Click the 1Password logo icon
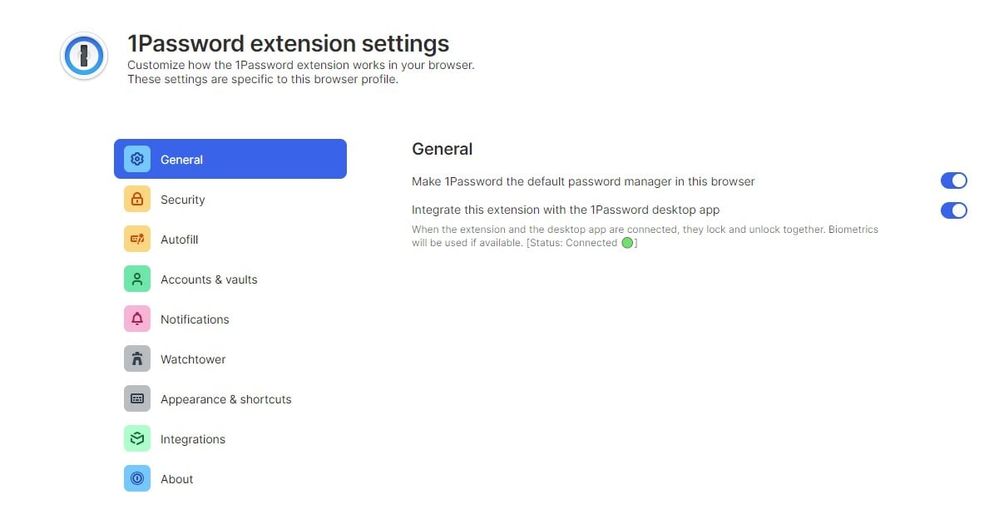 pos(84,57)
